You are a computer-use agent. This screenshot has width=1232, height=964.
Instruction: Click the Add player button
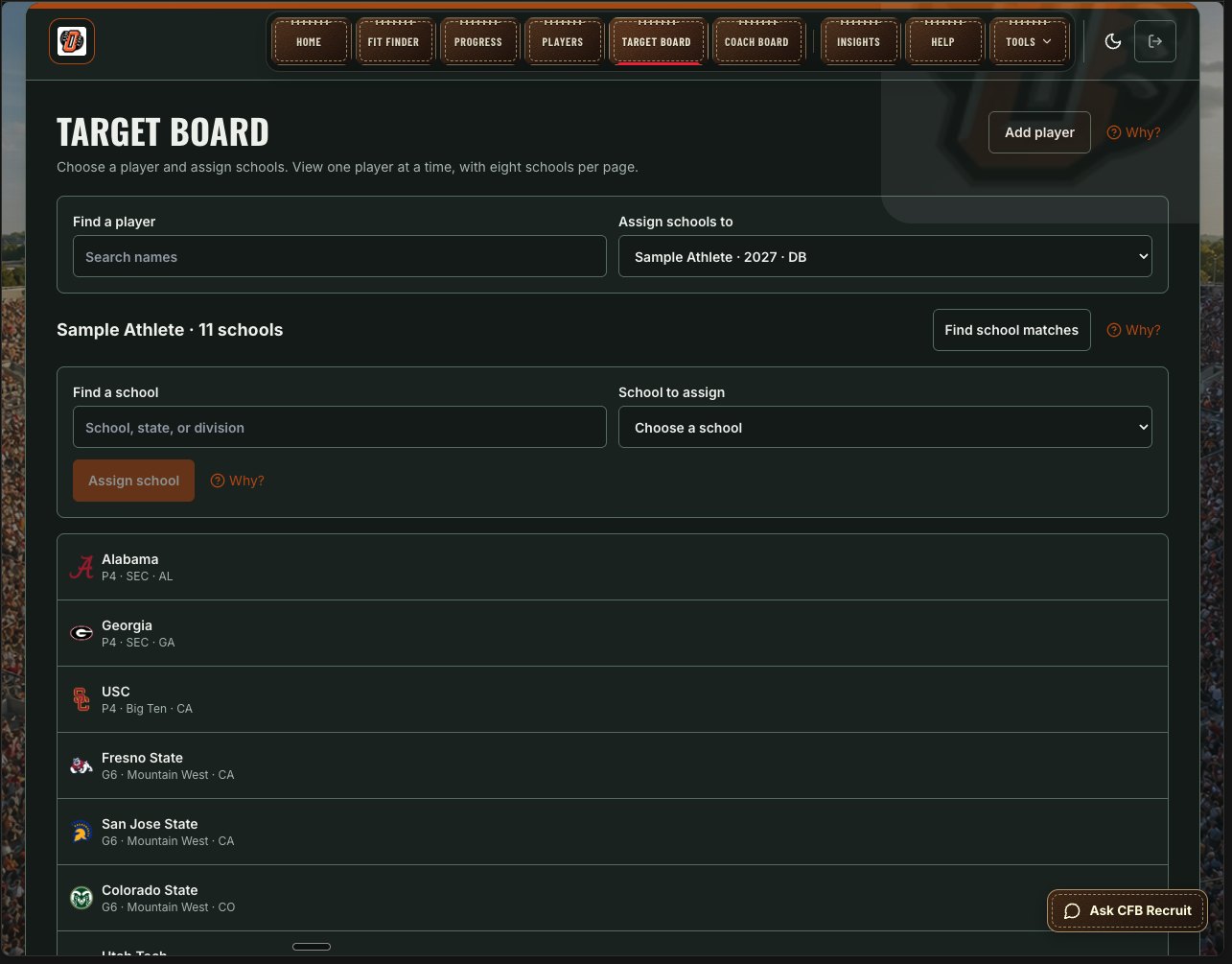(1039, 132)
